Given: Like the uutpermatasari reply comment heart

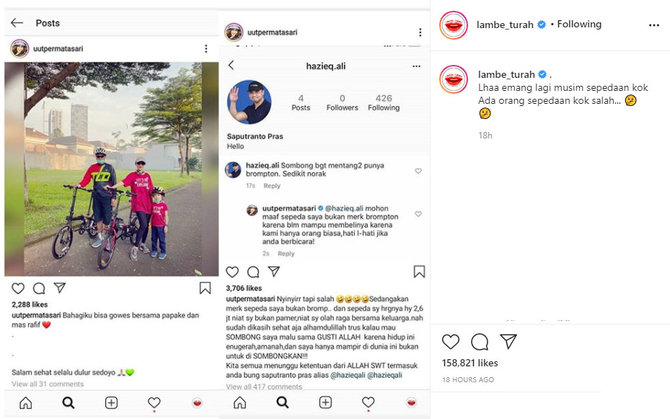Looking at the screenshot, I should point(418,214).
